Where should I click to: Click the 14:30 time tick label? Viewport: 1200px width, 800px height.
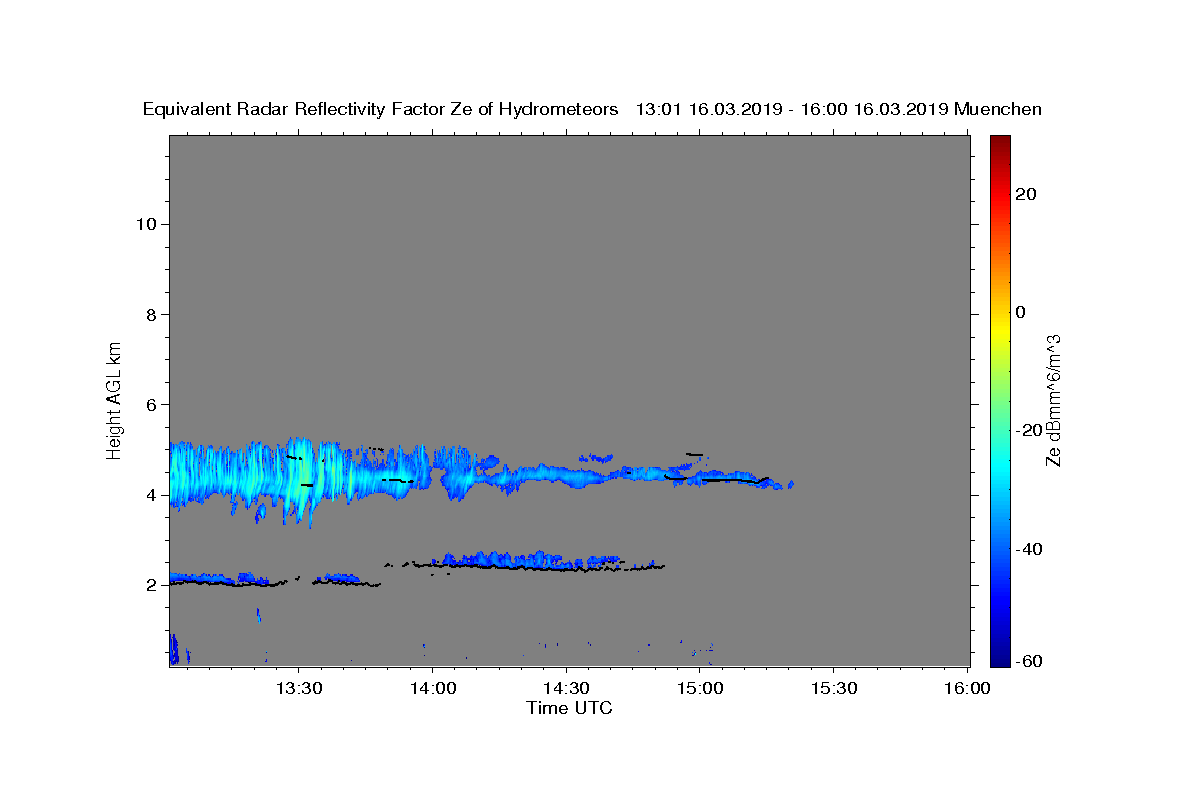click(x=566, y=688)
